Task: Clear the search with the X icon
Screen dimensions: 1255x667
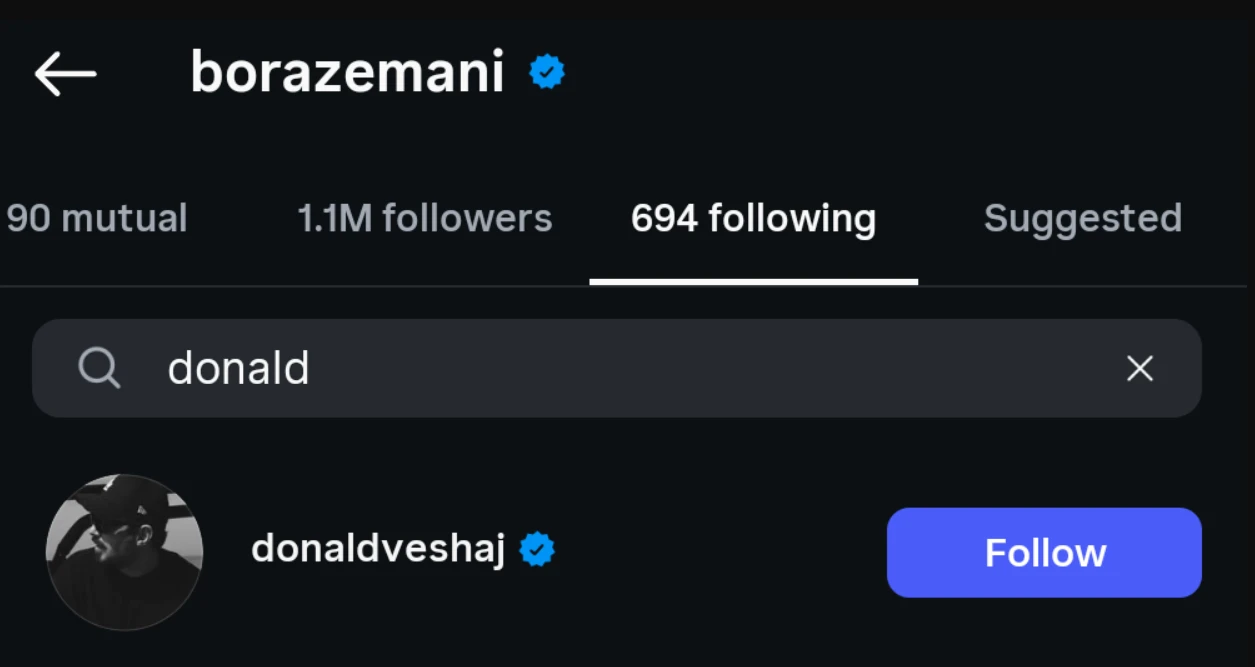Action: [x=1140, y=369]
